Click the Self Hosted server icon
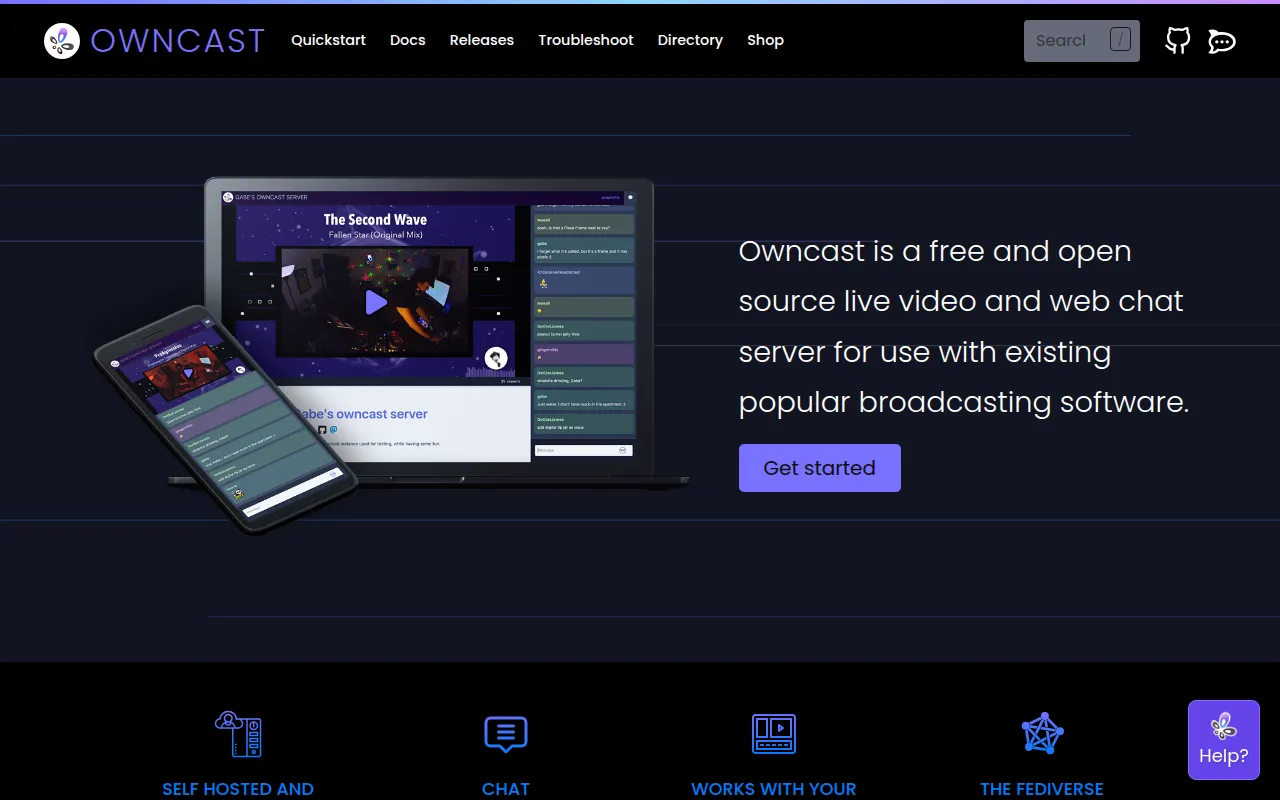 [238, 733]
